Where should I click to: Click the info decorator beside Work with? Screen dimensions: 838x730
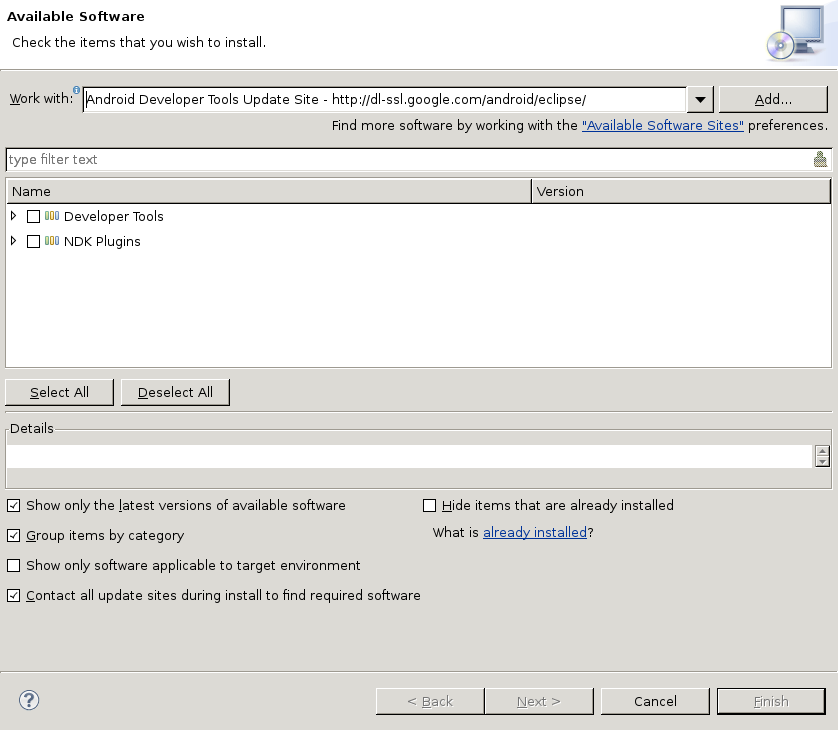pos(76,90)
